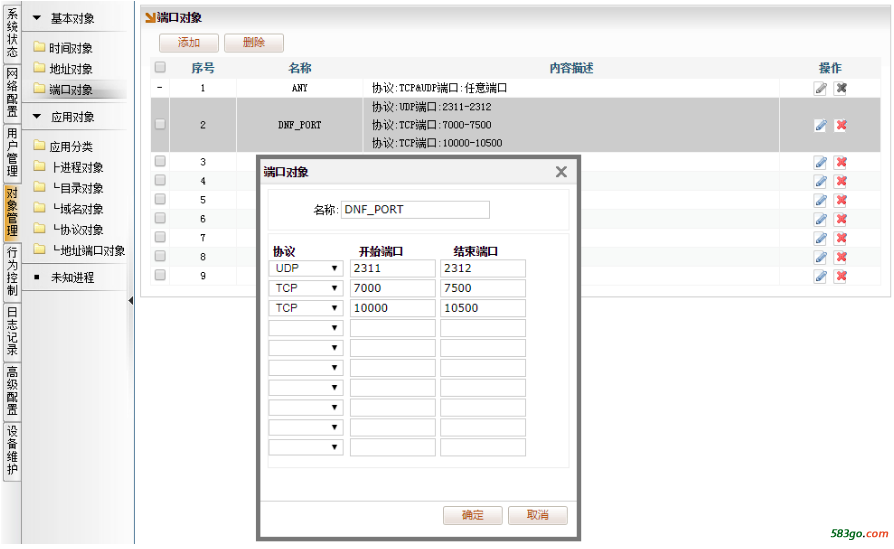Click edit pencil for row 6
The height and width of the screenshot is (549, 894).
[820, 219]
